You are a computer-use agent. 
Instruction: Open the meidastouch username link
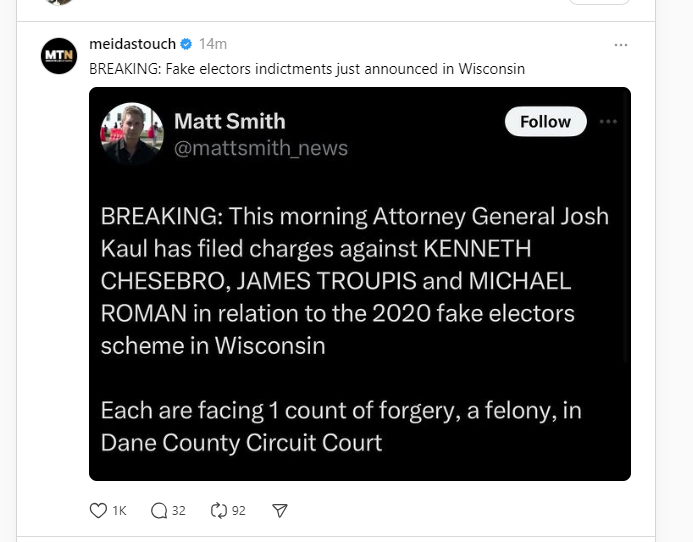(x=132, y=44)
